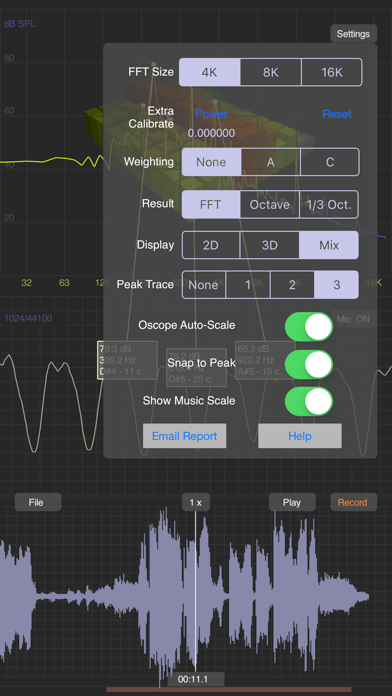Screen dimensions: 392x696
Task: Toggle Oscope Auto-Scale switch
Action: click(309, 326)
